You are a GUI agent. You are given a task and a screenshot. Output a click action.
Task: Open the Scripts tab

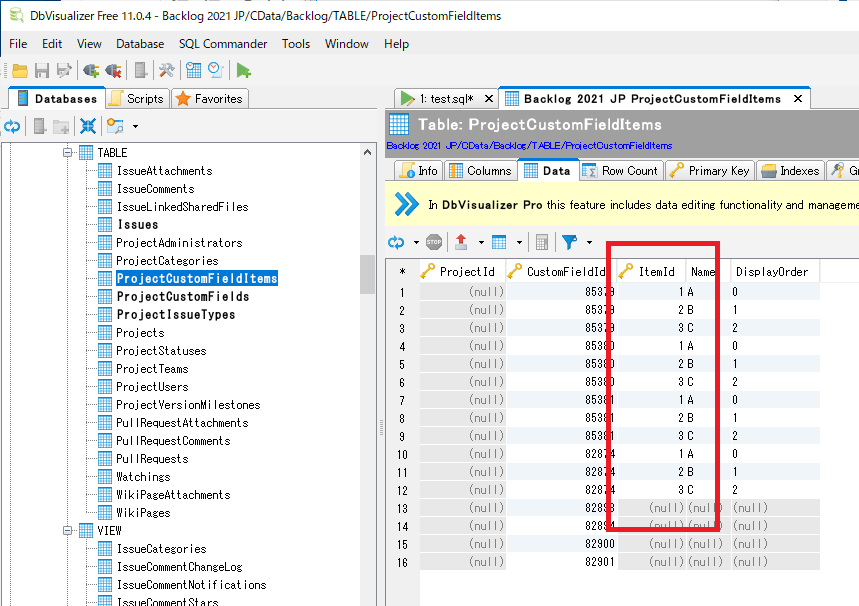(136, 99)
